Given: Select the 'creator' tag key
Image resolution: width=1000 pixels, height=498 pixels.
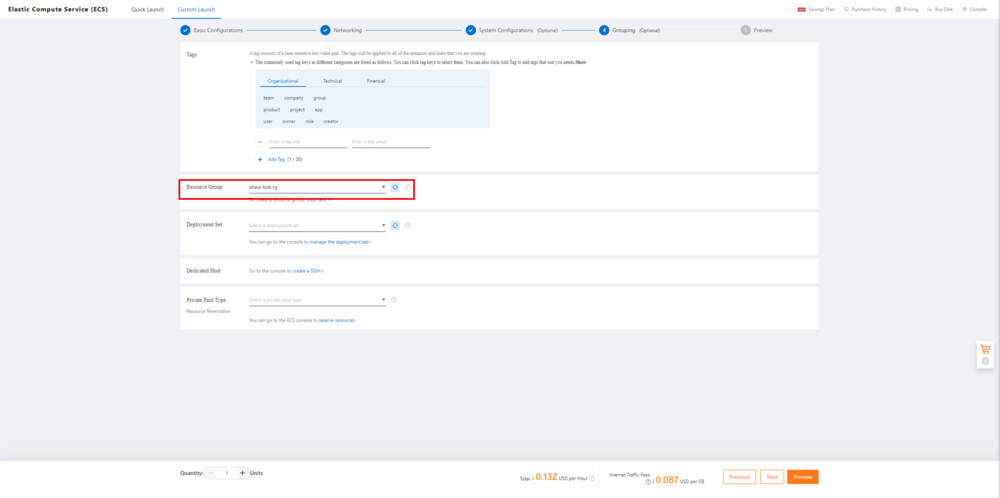Looking at the screenshot, I should pos(331,121).
